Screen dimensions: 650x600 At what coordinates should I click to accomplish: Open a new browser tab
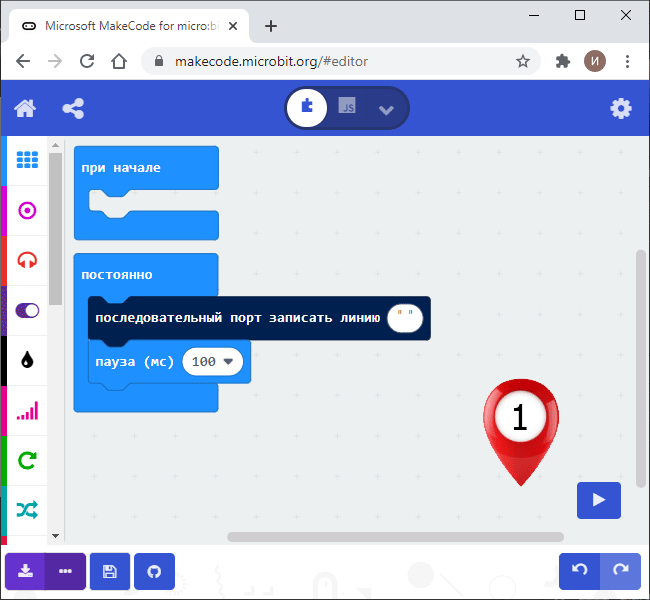tap(271, 26)
